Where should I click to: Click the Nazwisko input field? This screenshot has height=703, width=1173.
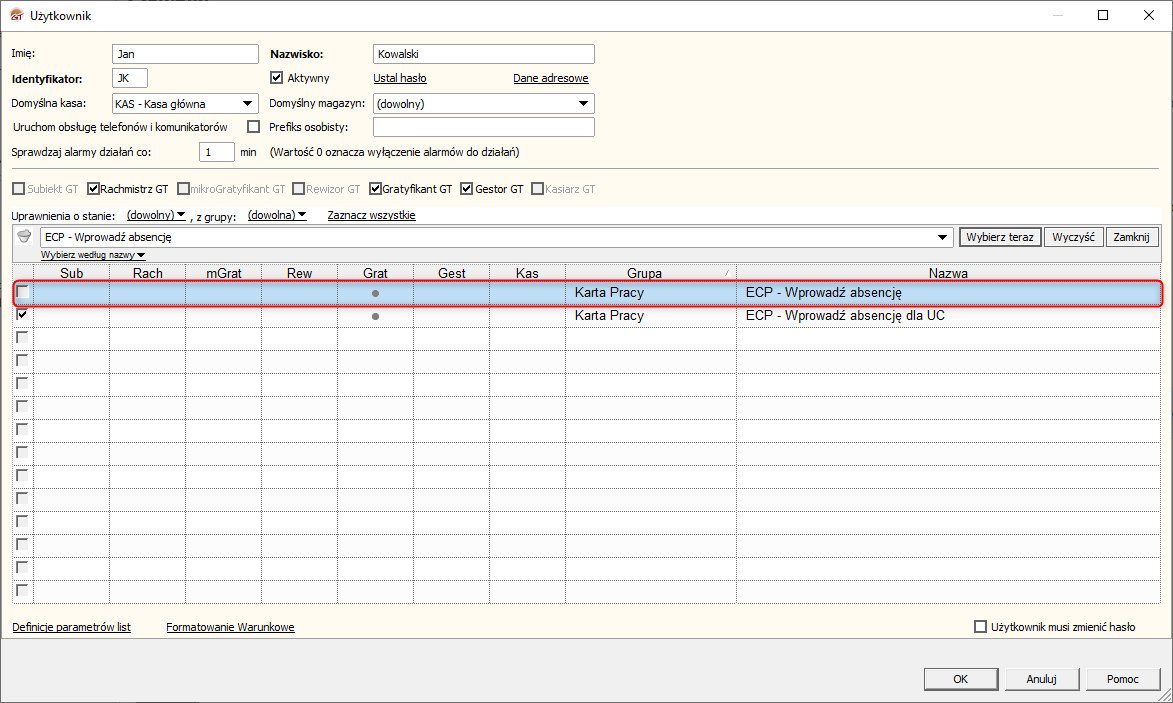click(x=483, y=54)
